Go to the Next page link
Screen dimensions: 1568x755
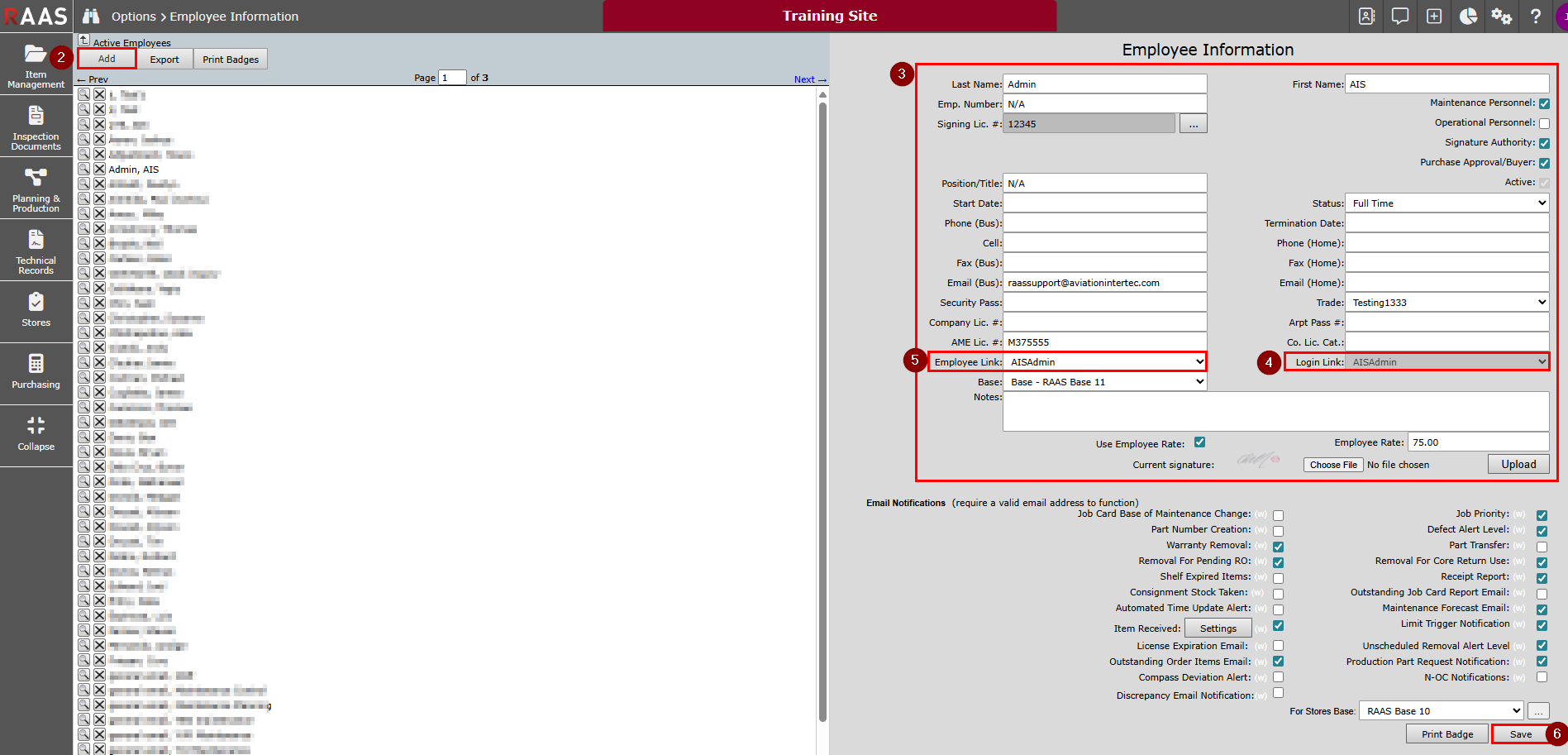[809, 79]
